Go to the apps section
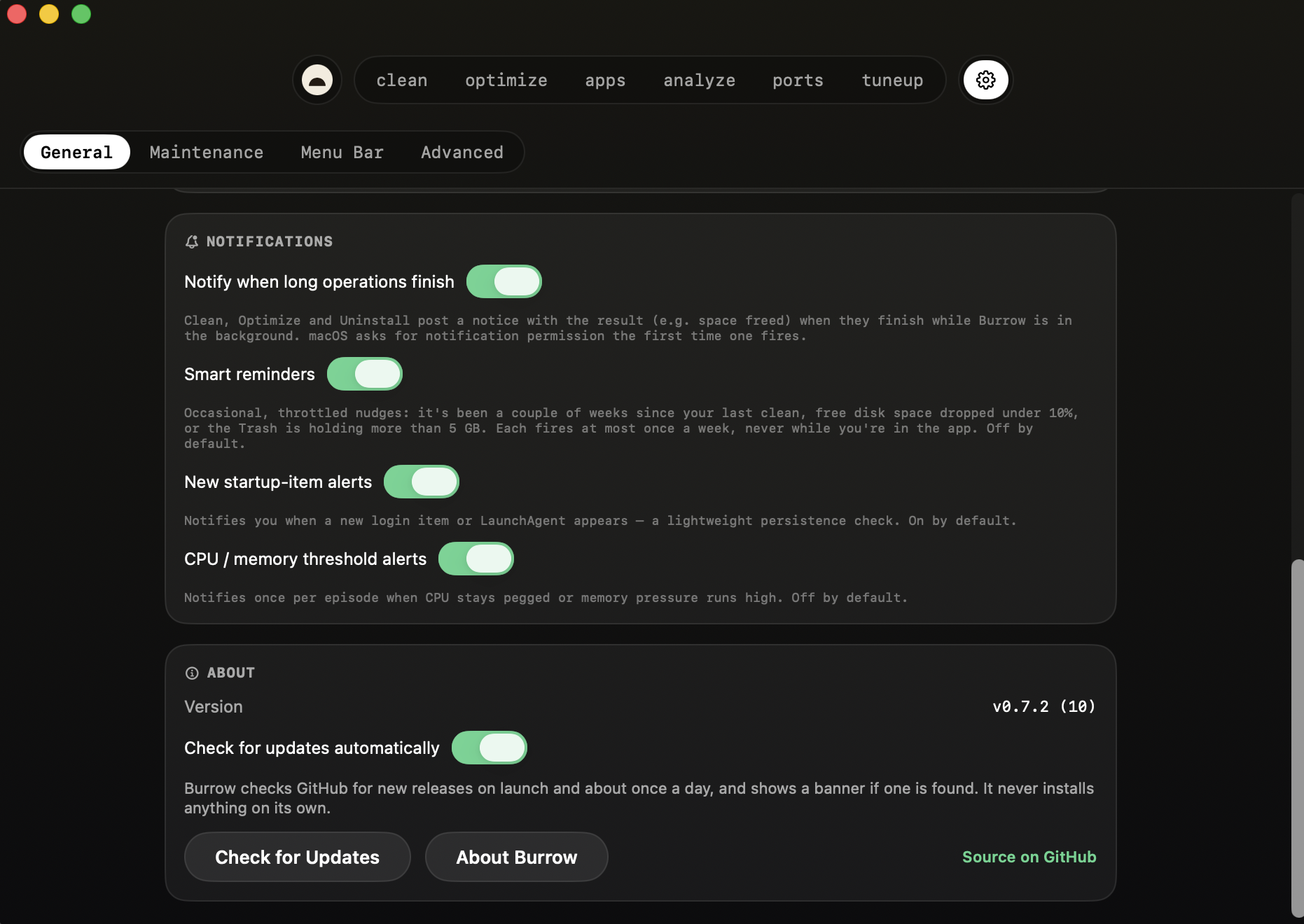This screenshot has width=1304, height=924. click(605, 80)
